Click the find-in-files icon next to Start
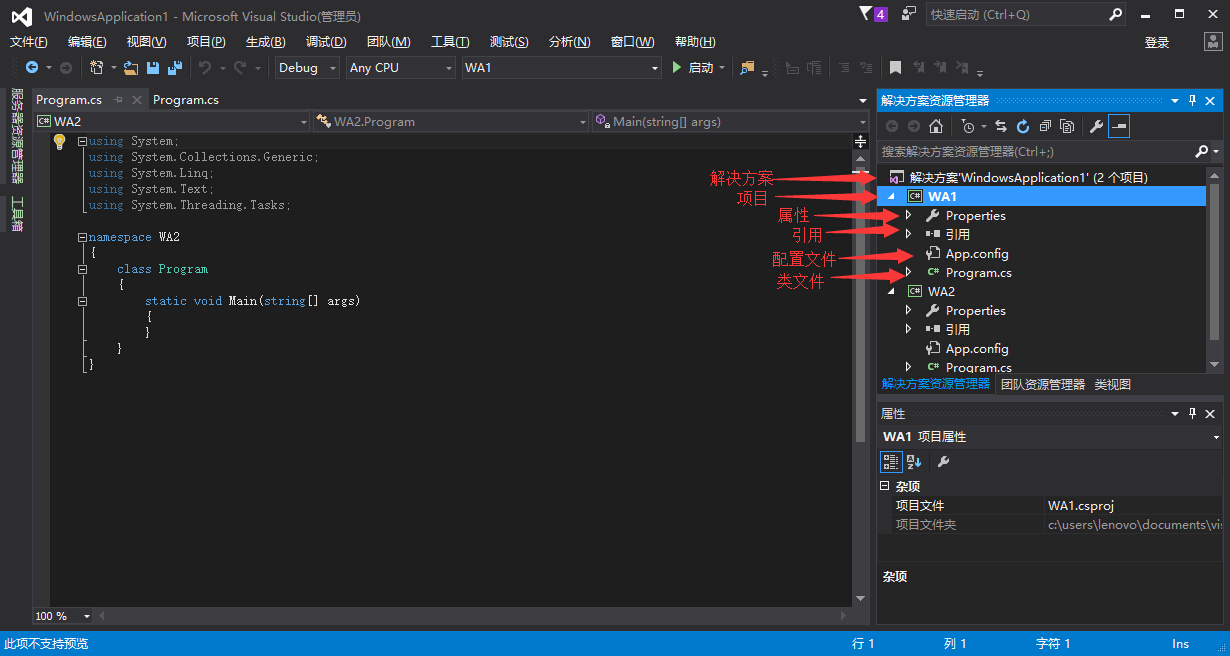This screenshot has width=1230, height=656. coord(747,68)
